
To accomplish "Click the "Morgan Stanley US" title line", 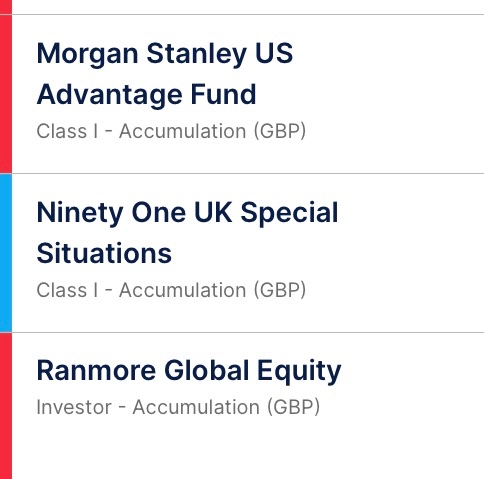I will tap(165, 54).
